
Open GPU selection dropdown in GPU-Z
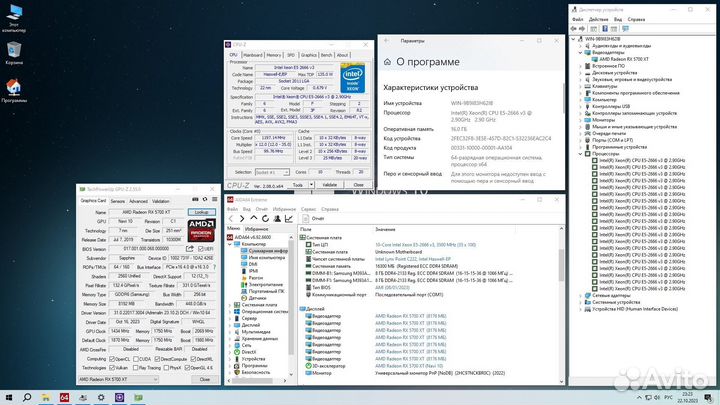pos(118,379)
